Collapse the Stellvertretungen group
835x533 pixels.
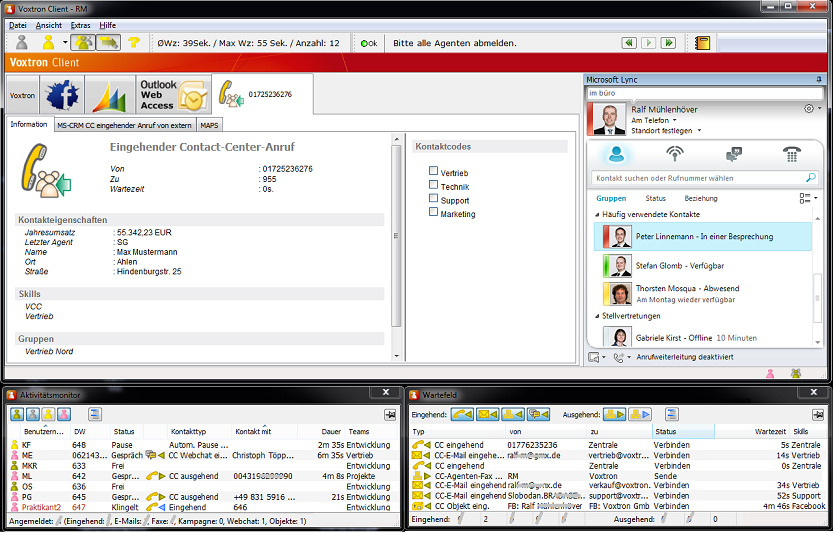pos(597,316)
